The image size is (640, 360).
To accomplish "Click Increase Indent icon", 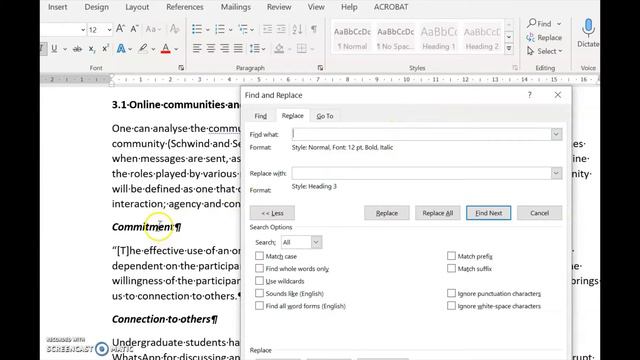I will (281, 29).
